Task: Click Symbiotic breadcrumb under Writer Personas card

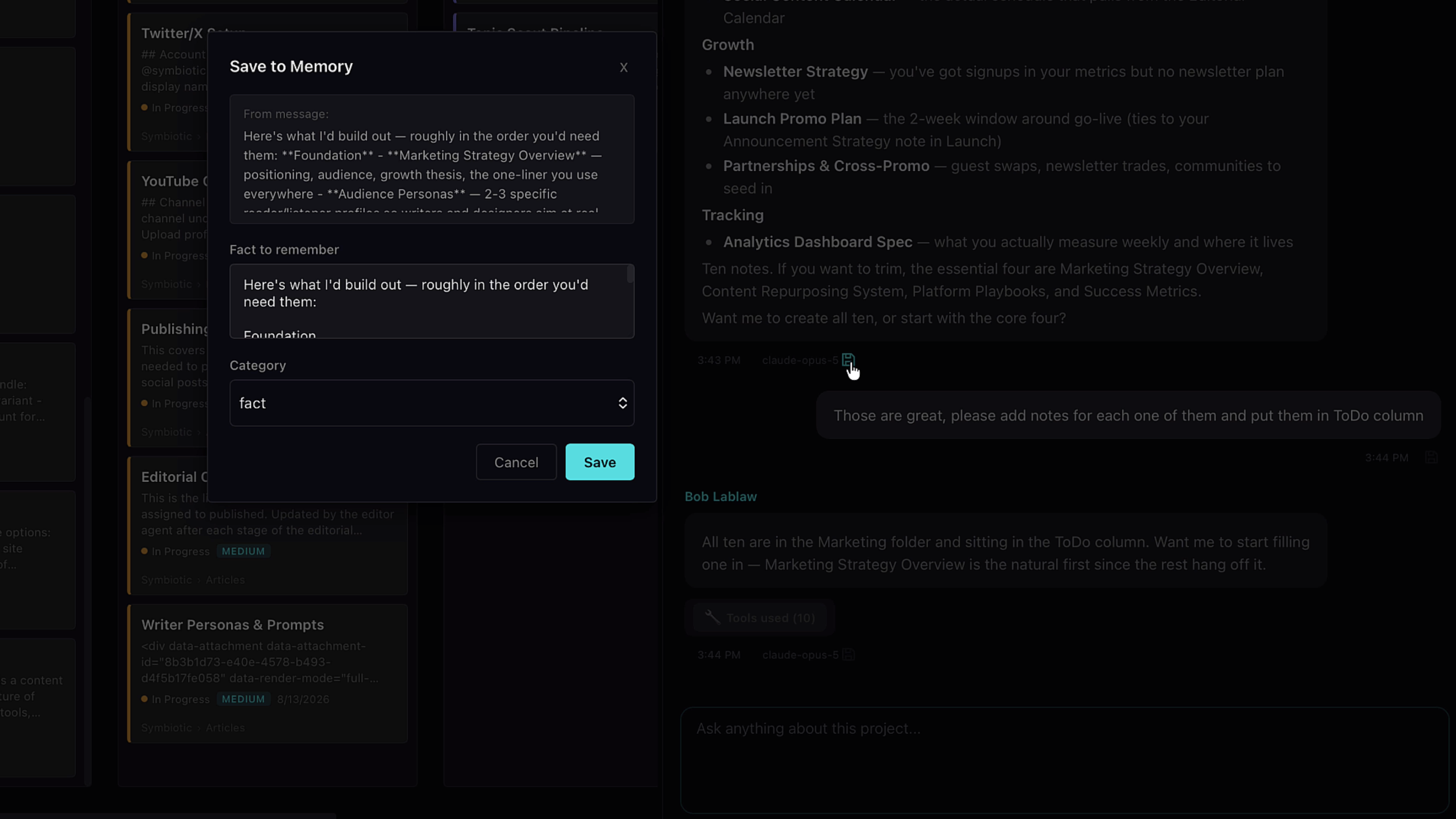Action: (166, 728)
